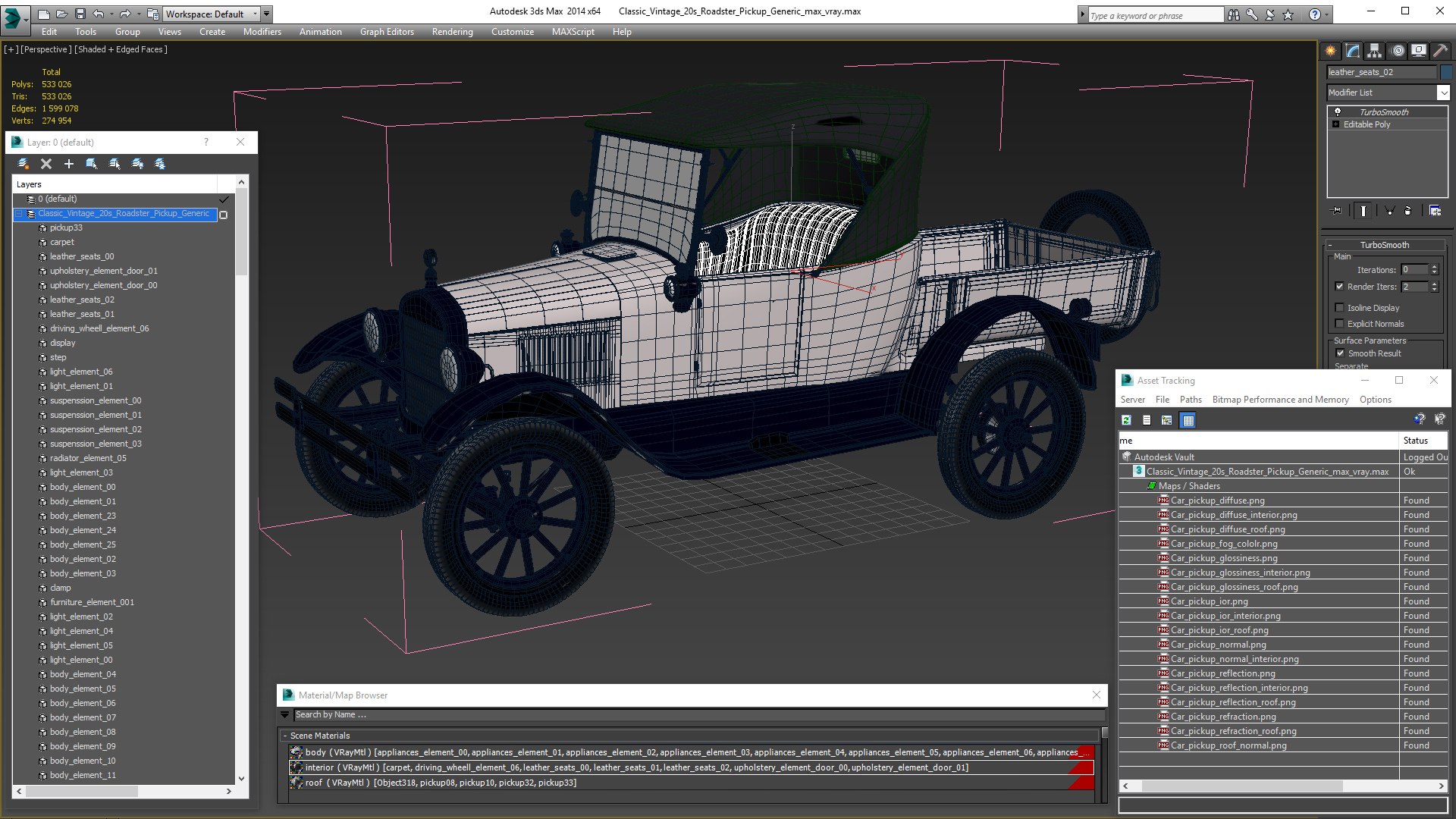Click Delete layer X icon
The image size is (1456, 819).
tap(46, 164)
